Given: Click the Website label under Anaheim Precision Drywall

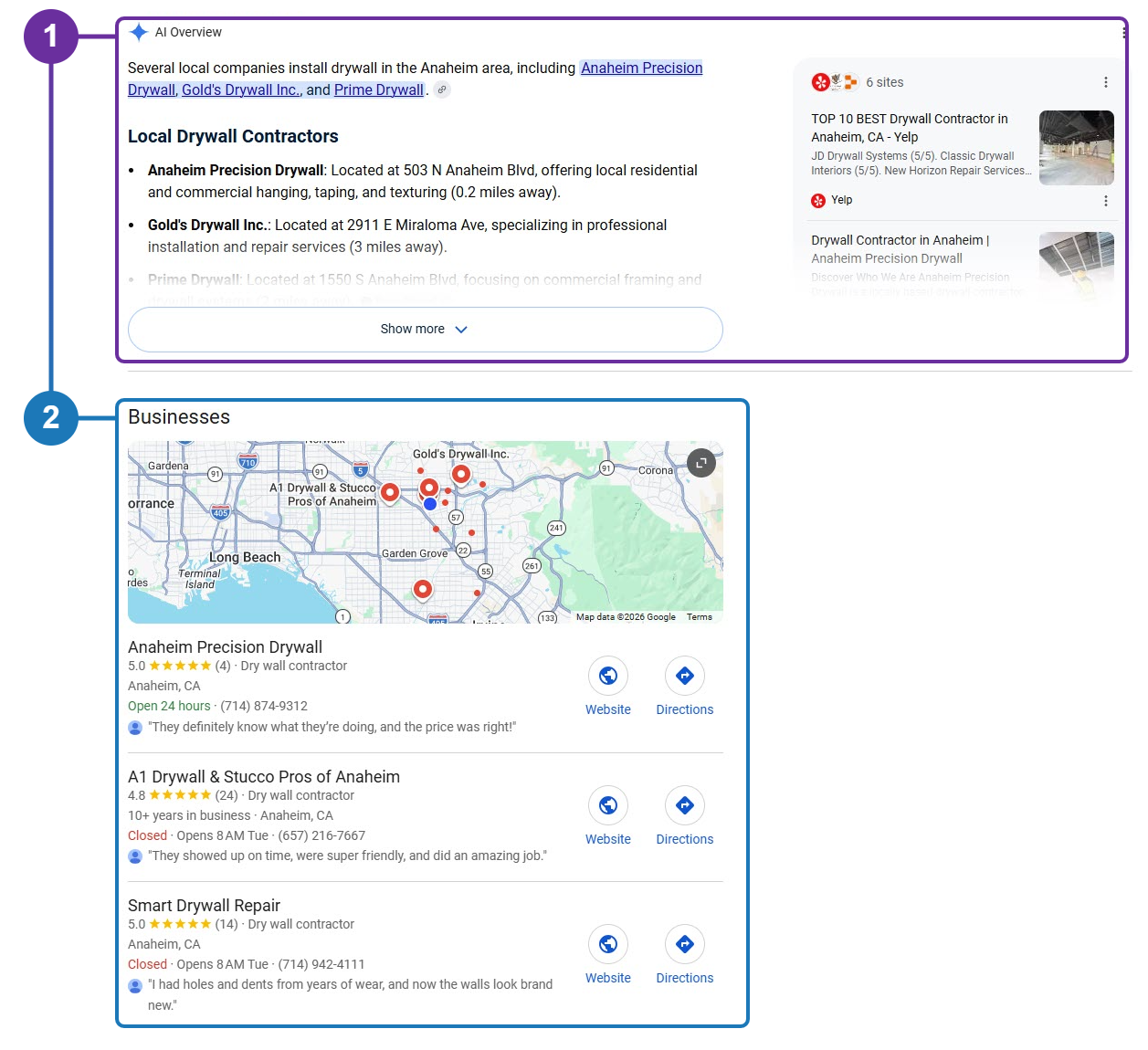Looking at the screenshot, I should pos(608,709).
